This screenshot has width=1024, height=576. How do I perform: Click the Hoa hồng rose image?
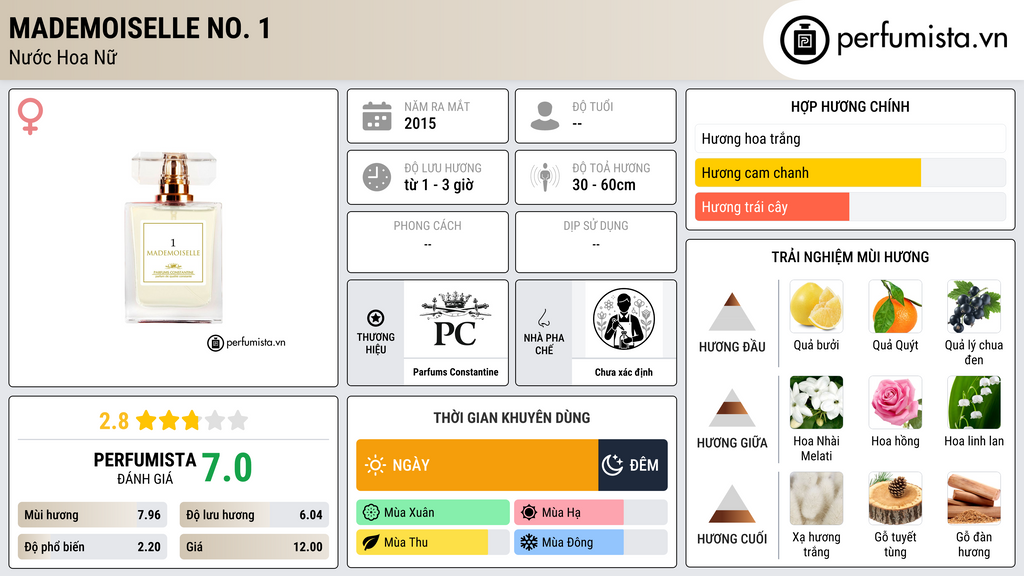(x=895, y=402)
